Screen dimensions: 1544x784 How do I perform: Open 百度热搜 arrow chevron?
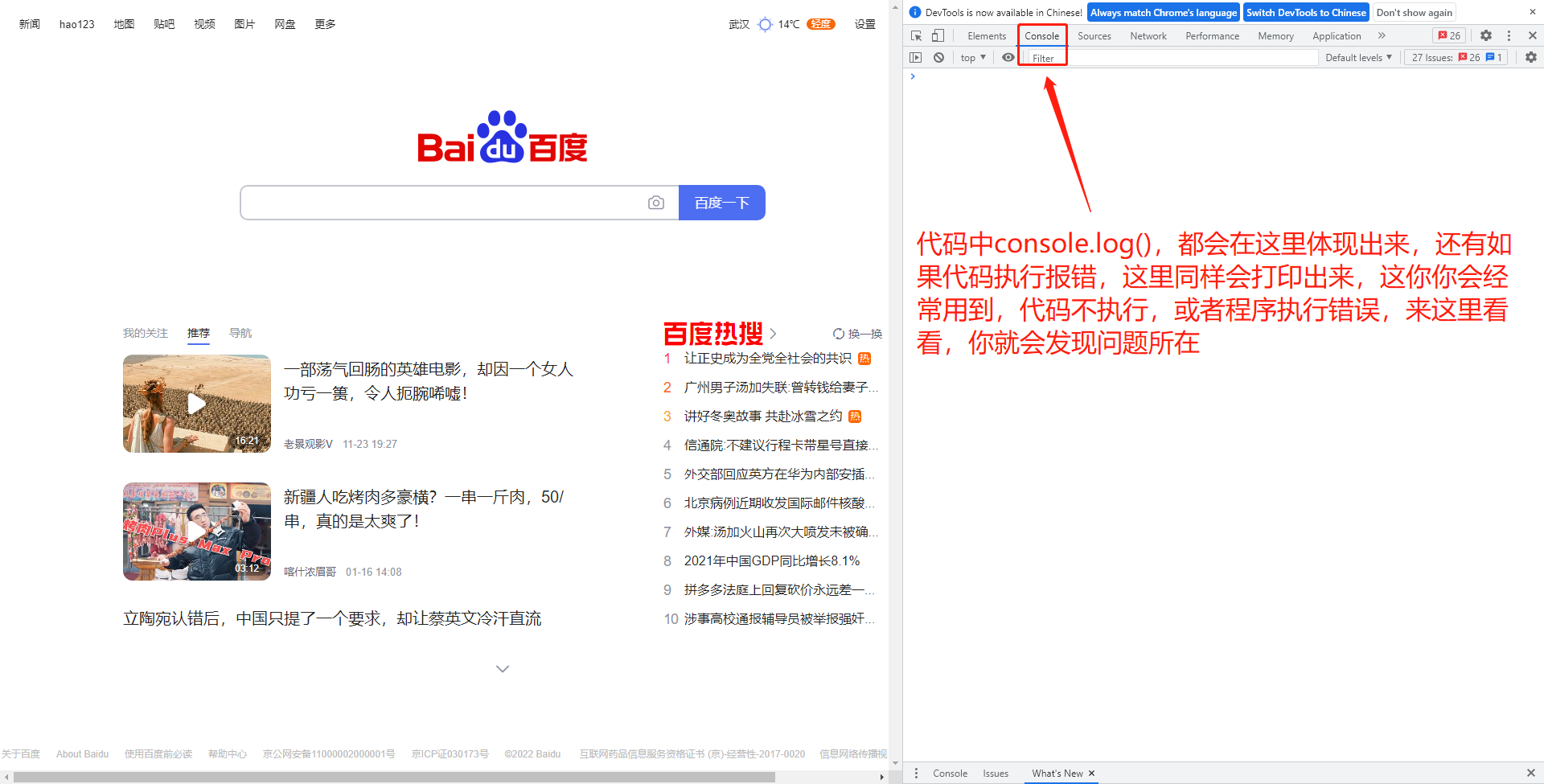[x=773, y=334]
